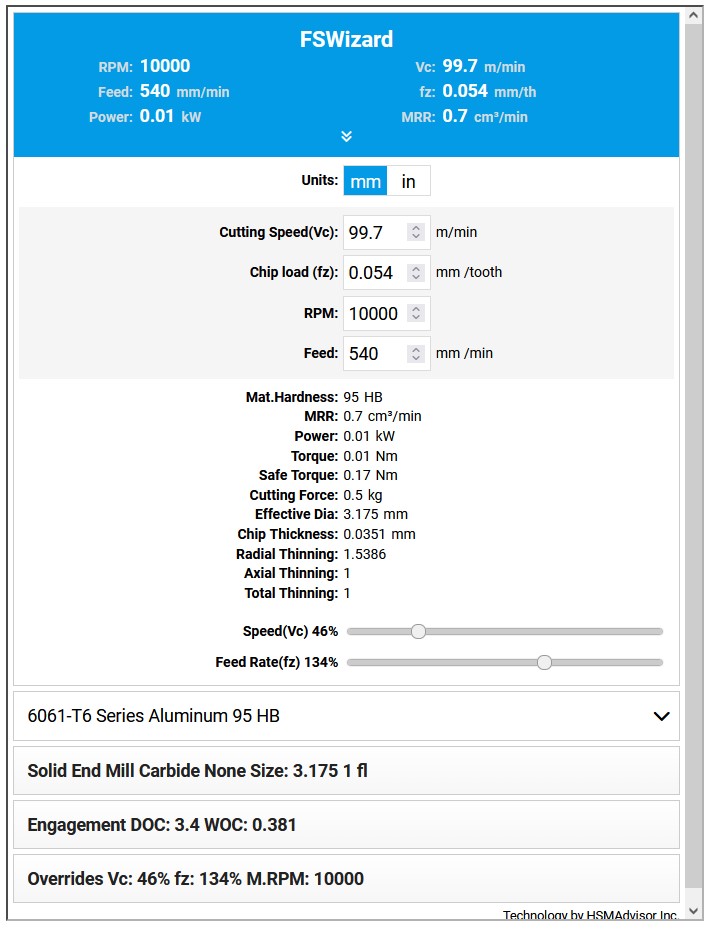Click the Chip Thickness value 0.0351 mm

380,534
